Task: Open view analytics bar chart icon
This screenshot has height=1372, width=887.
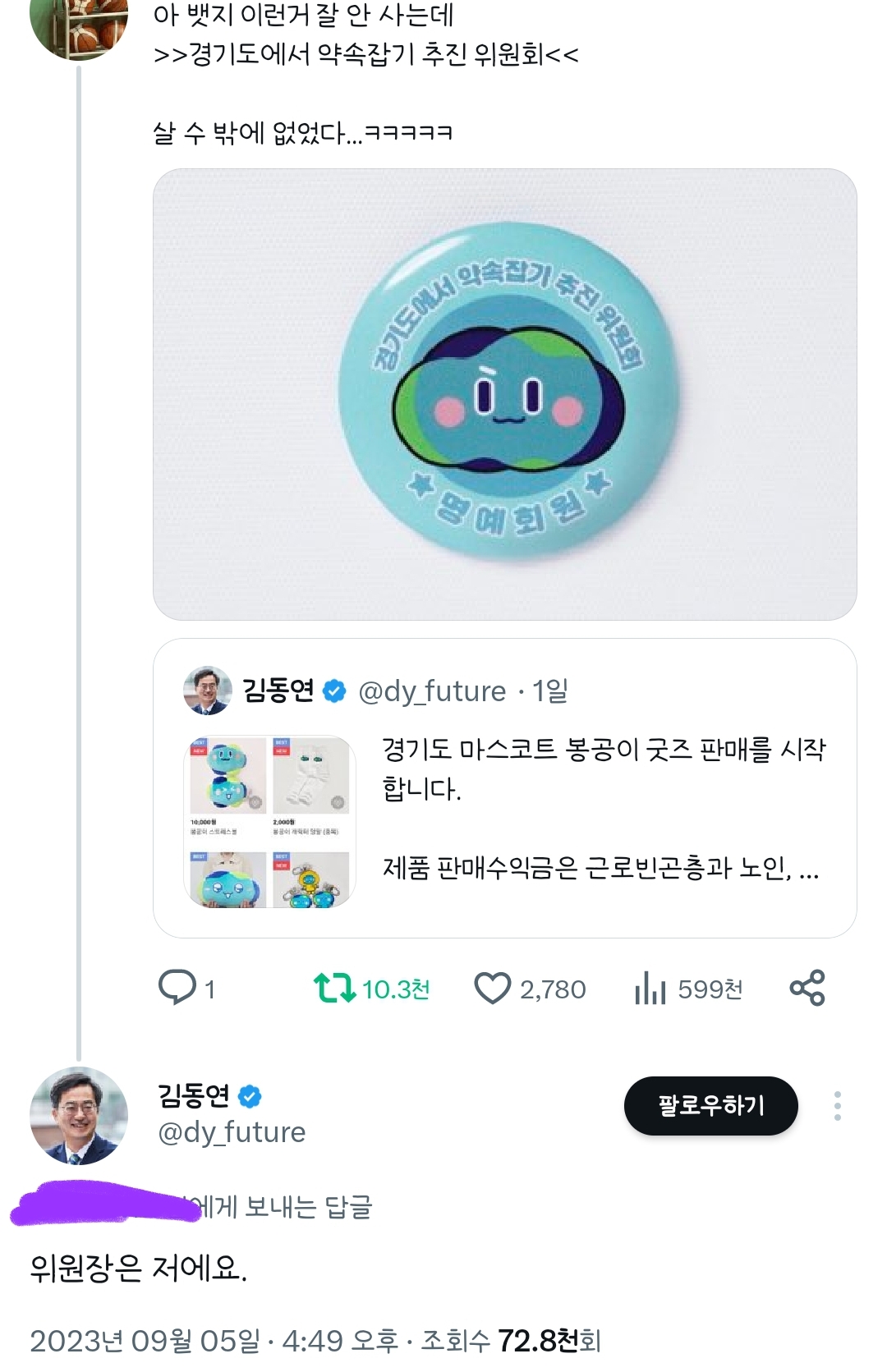Action: coord(650,989)
